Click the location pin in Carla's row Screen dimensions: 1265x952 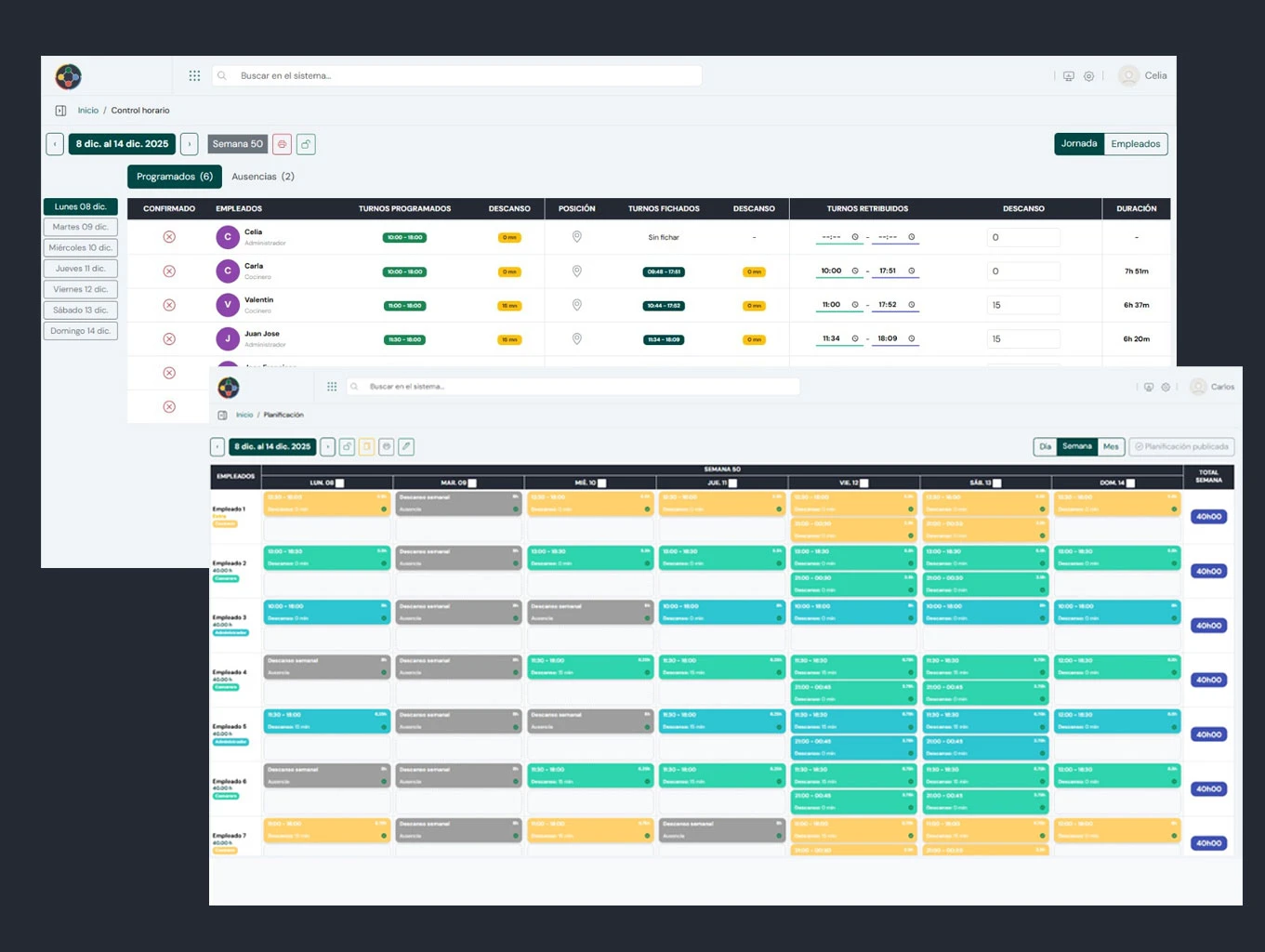(576, 271)
